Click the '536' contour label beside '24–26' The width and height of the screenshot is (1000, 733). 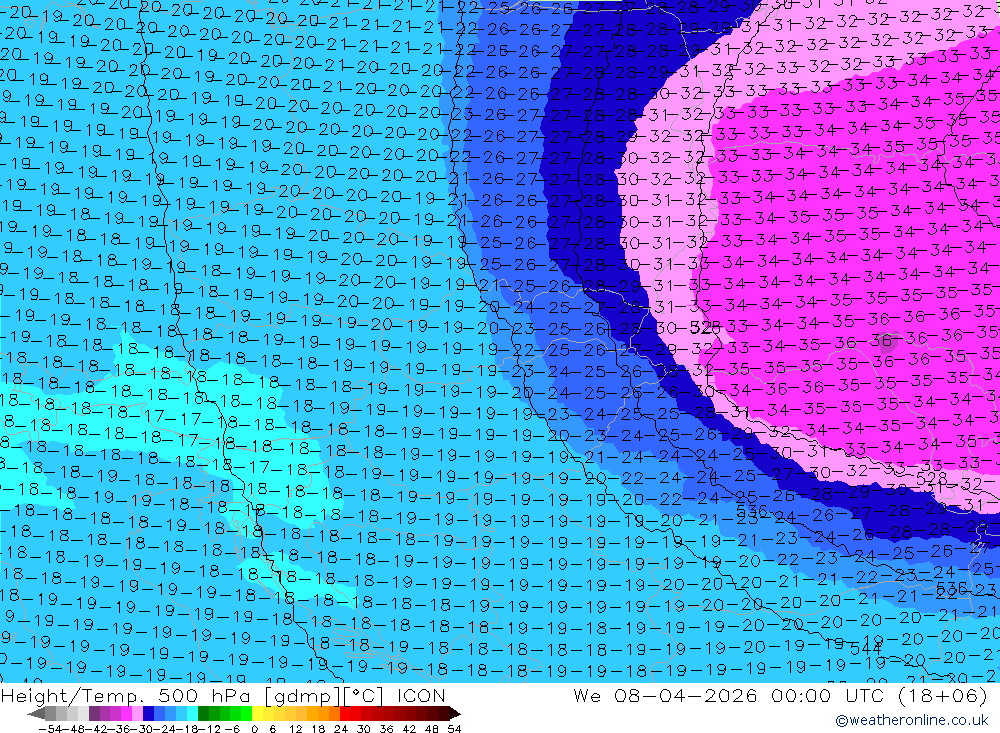pyautogui.click(x=751, y=511)
